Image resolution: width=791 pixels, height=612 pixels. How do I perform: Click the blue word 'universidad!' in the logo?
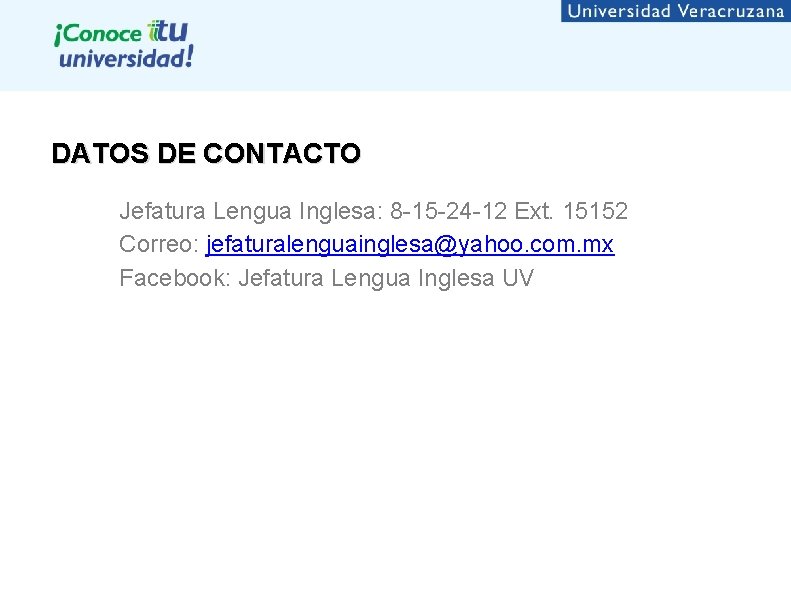122,58
